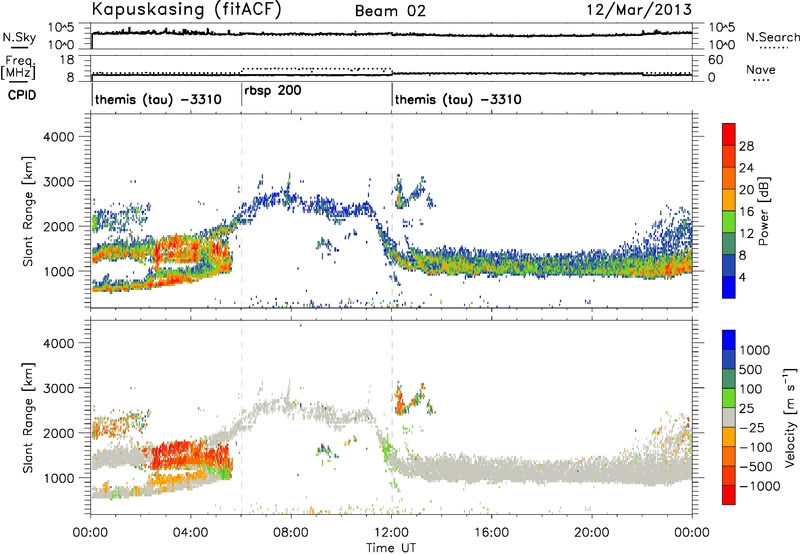This screenshot has height=554, width=800.
Task: Click the 'Slant Range [km]' label of velocity panel
Action: point(28,418)
